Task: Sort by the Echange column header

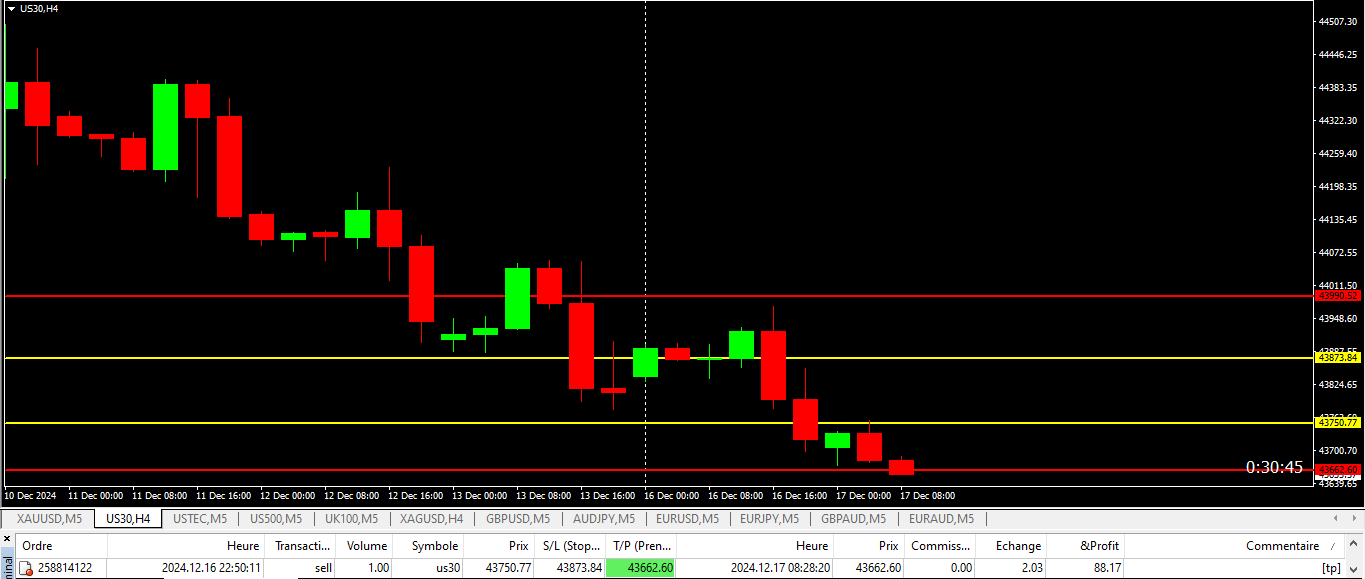Action: pyautogui.click(x=1011, y=546)
